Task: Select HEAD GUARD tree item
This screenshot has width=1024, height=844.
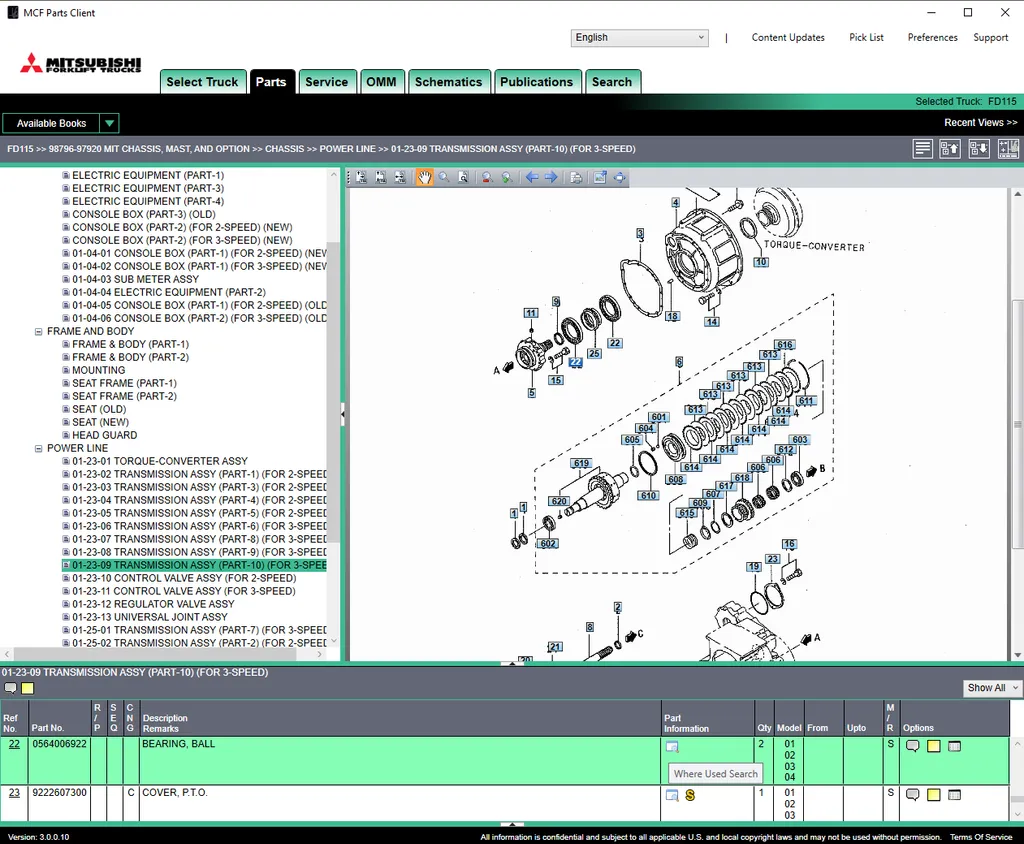Action: pos(104,435)
